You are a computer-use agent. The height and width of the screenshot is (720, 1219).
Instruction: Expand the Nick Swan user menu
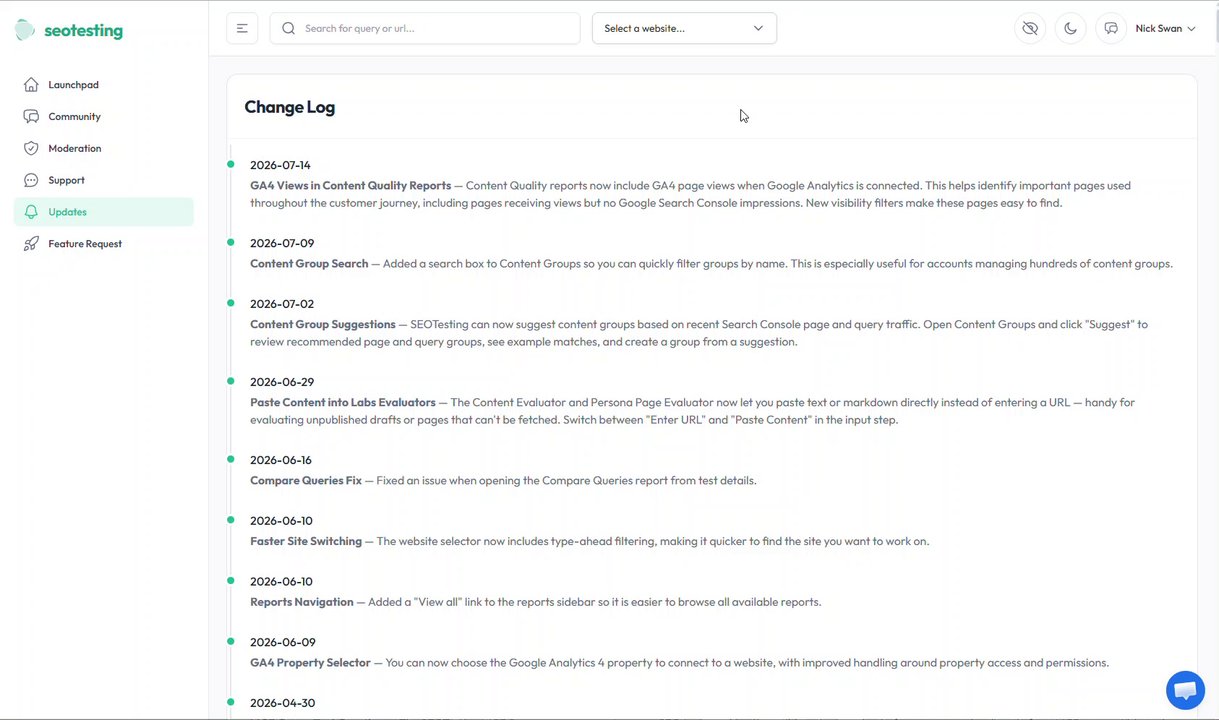1165,28
